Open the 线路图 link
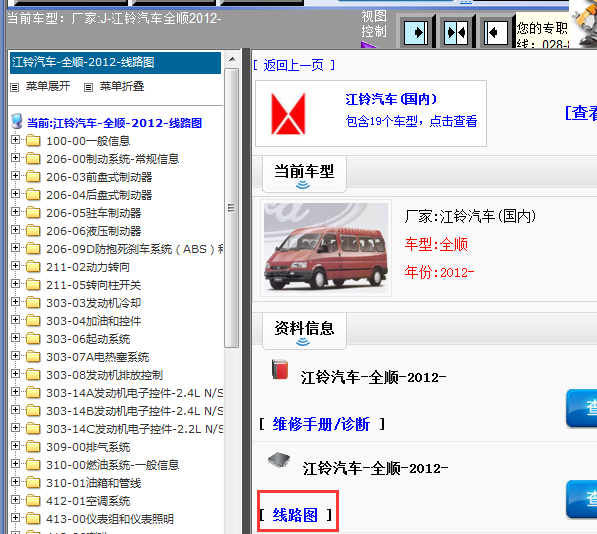Screen dimensions: 597x534 point(295,515)
